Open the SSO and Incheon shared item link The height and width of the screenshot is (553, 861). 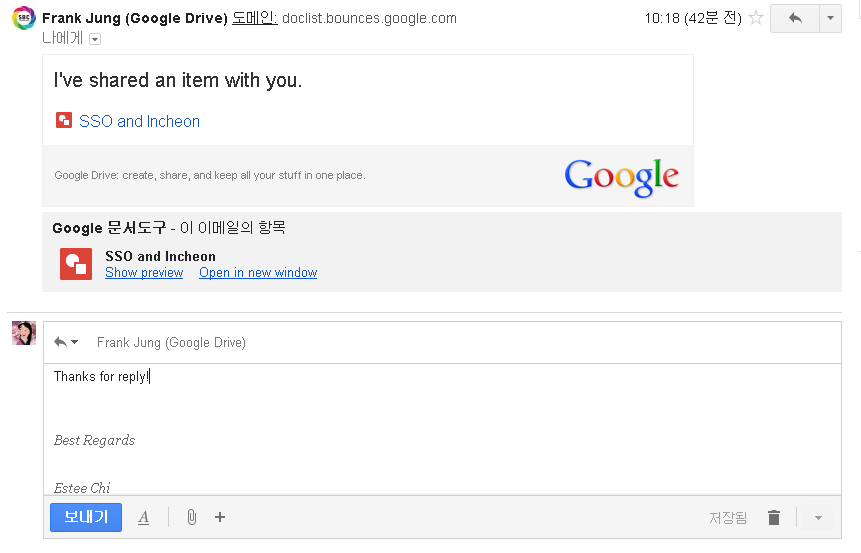coord(139,121)
